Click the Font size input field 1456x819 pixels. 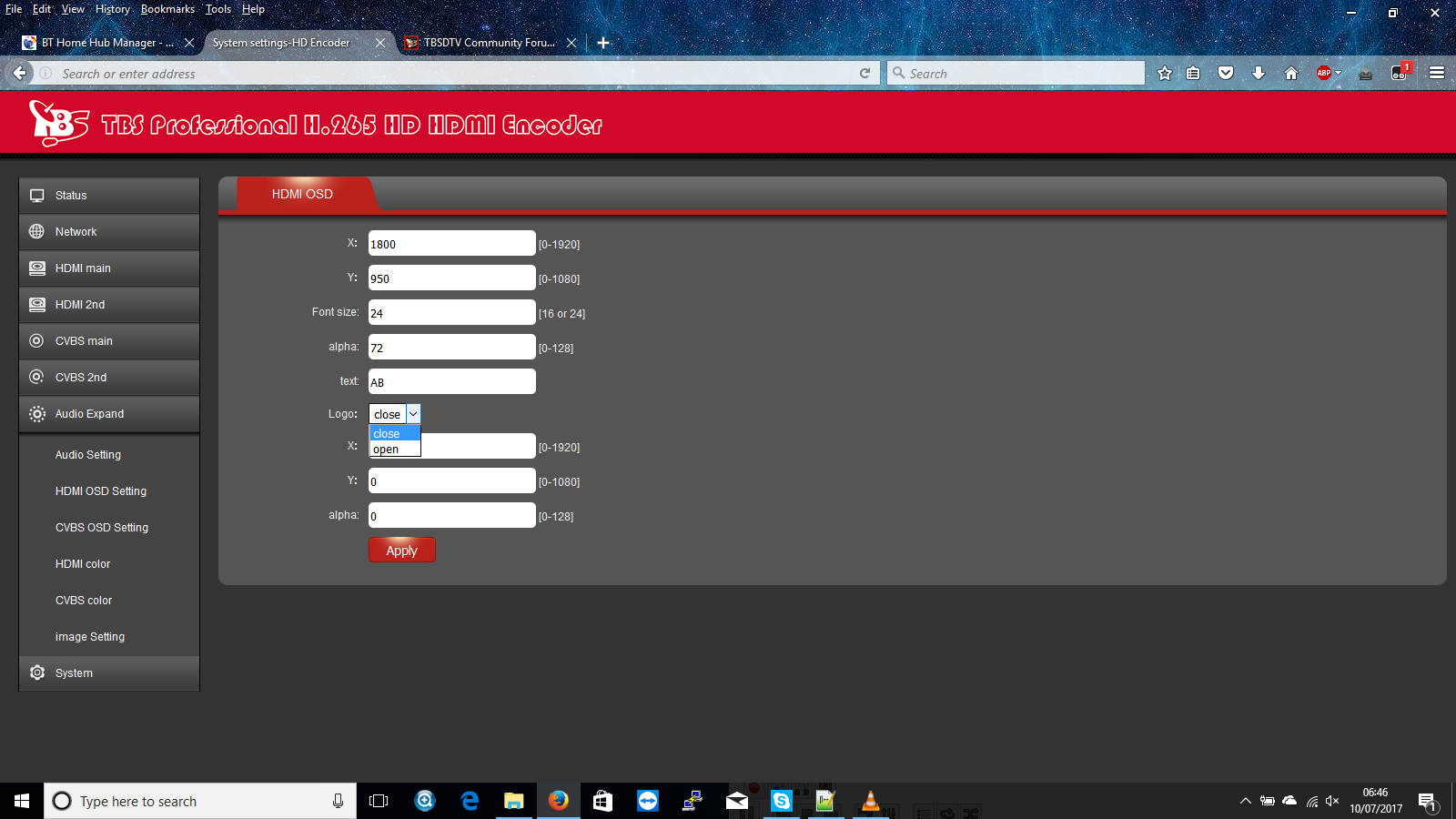pyautogui.click(x=451, y=313)
